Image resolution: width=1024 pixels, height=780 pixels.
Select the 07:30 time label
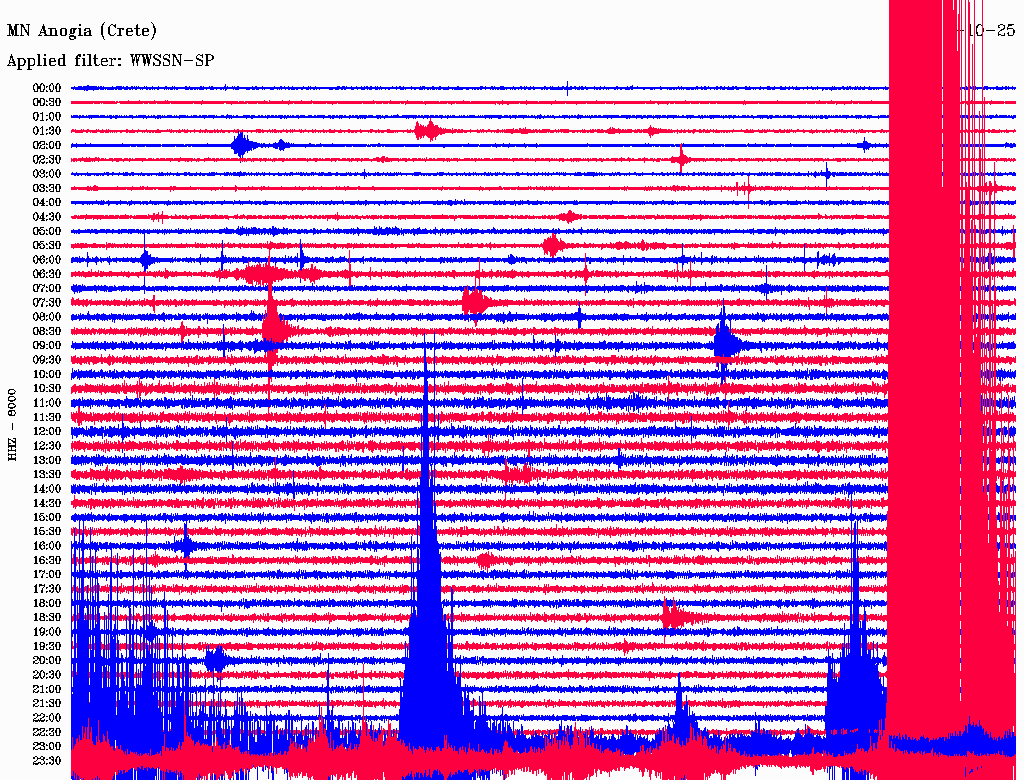pyautogui.click(x=47, y=302)
